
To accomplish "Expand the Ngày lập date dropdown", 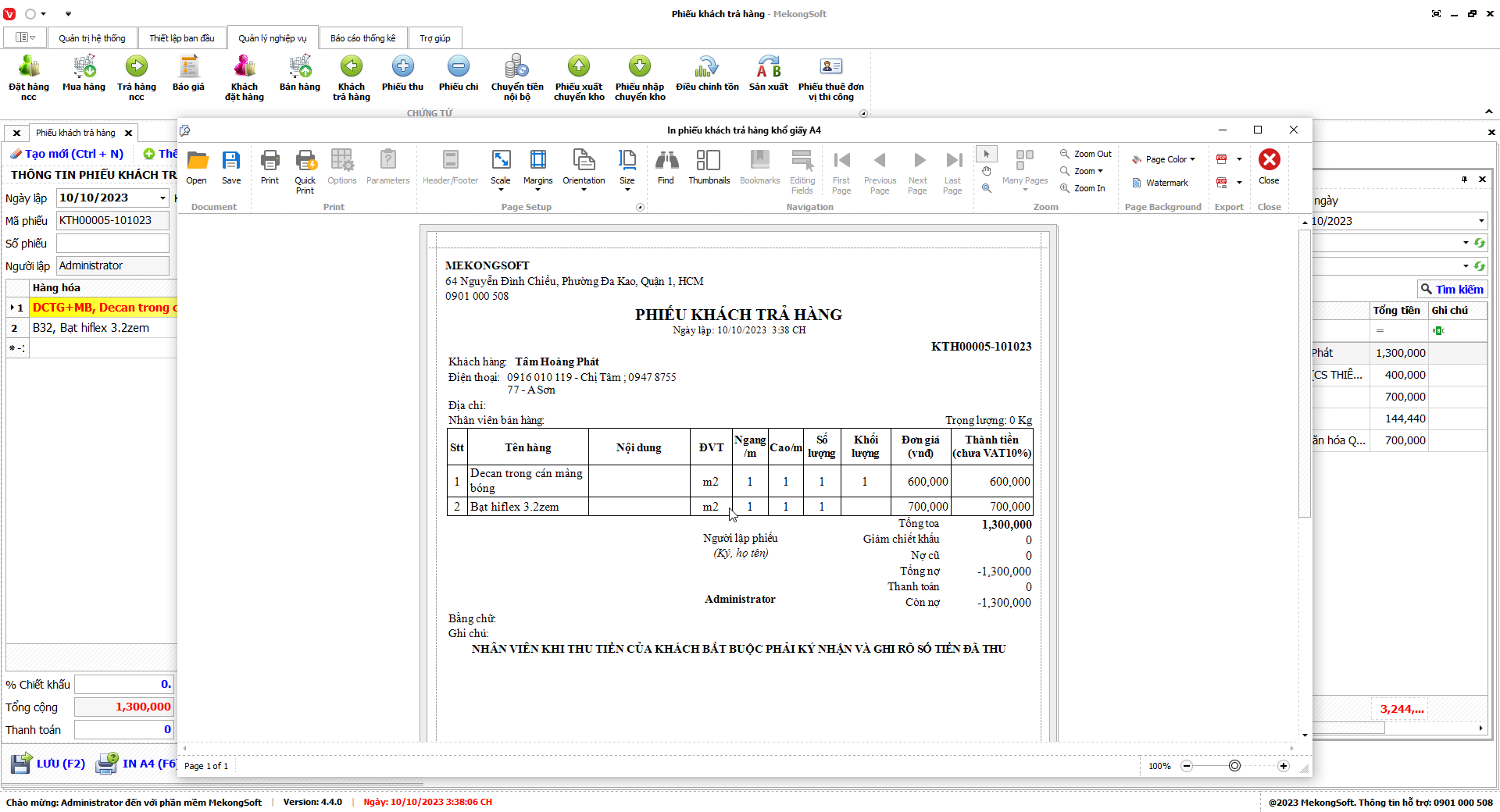I will point(162,198).
